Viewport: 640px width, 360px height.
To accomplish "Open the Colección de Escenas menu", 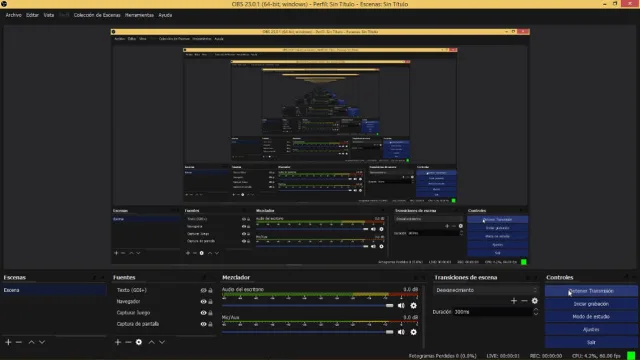I will pos(97,15).
